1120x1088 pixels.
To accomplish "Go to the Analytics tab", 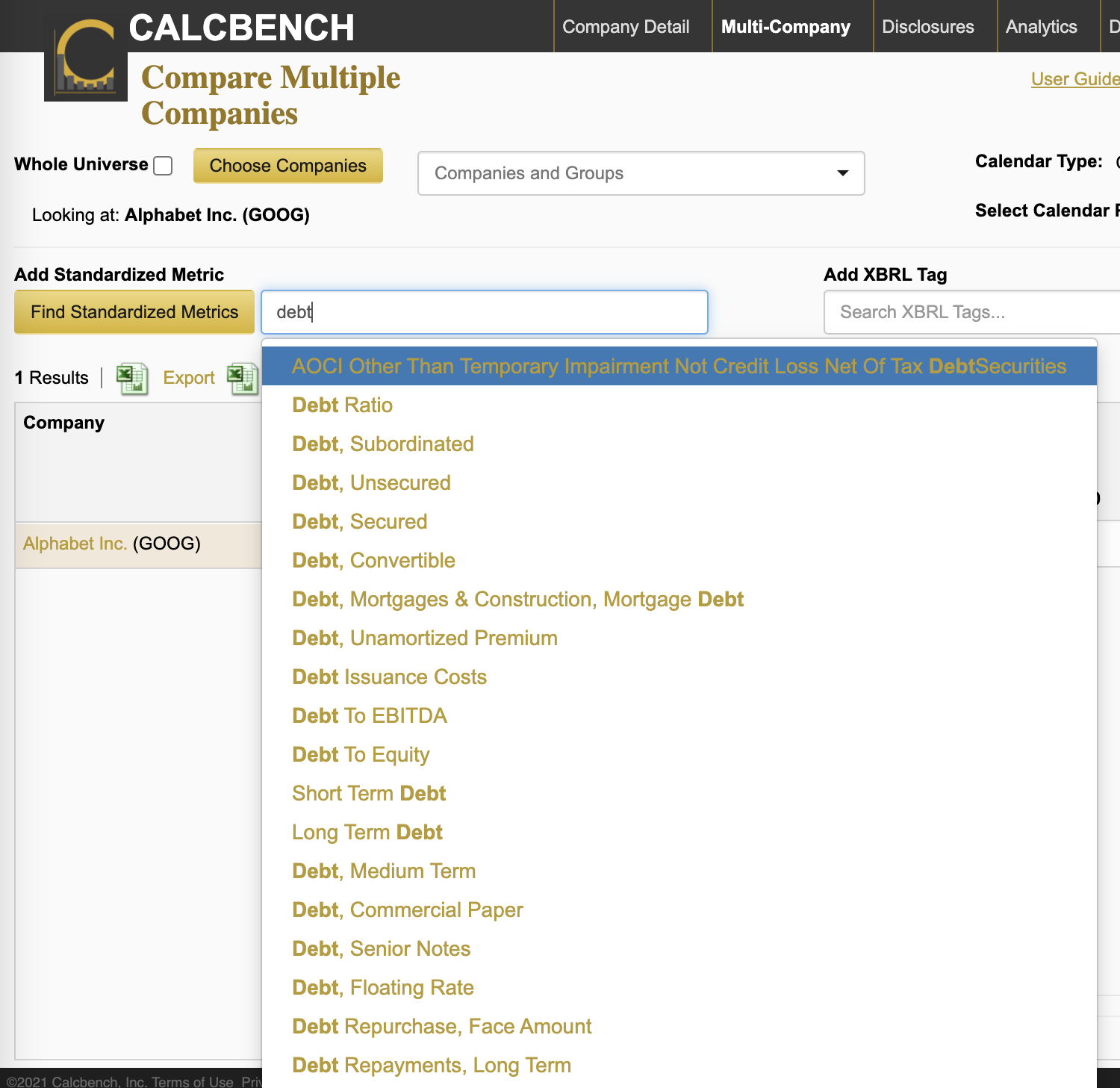I will tap(1041, 27).
